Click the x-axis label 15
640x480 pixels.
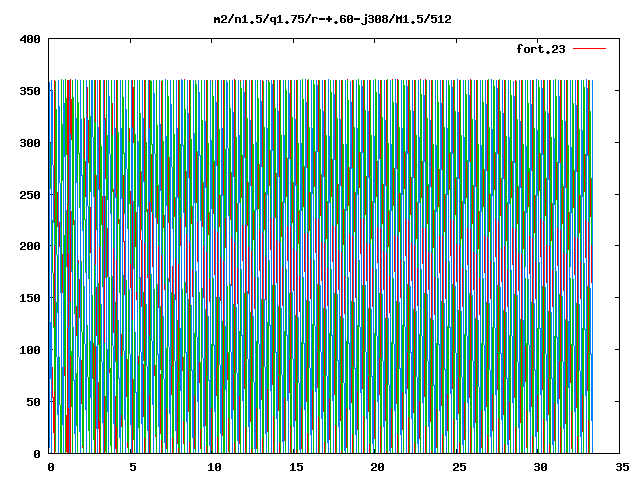(296, 467)
